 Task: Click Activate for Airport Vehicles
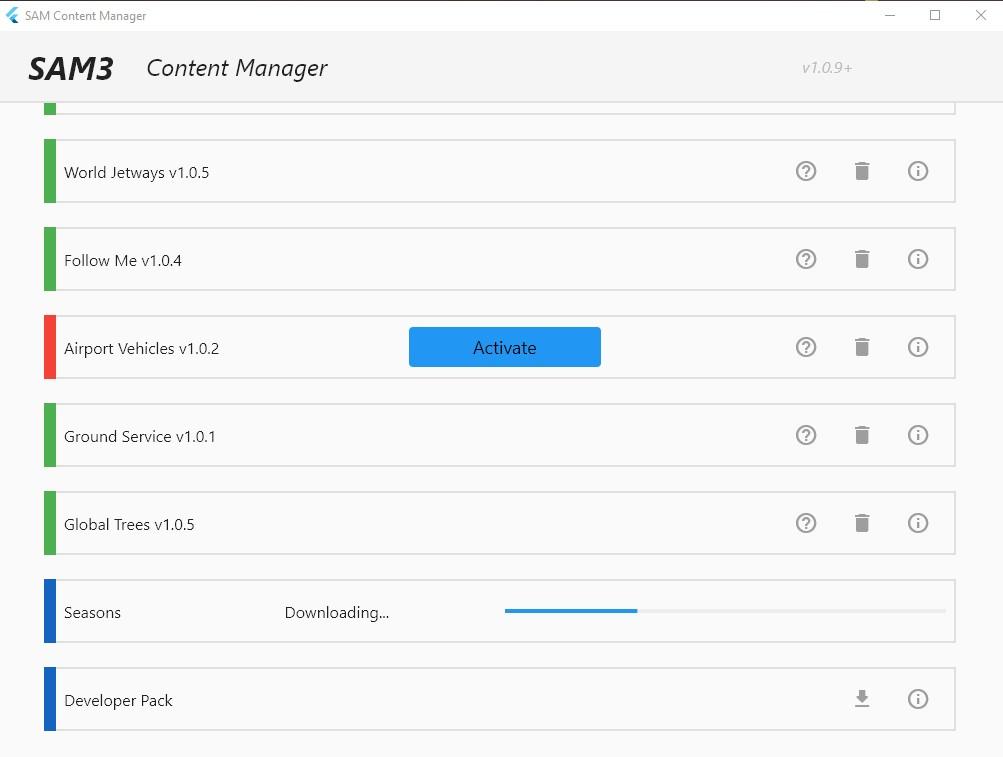pyautogui.click(x=504, y=347)
